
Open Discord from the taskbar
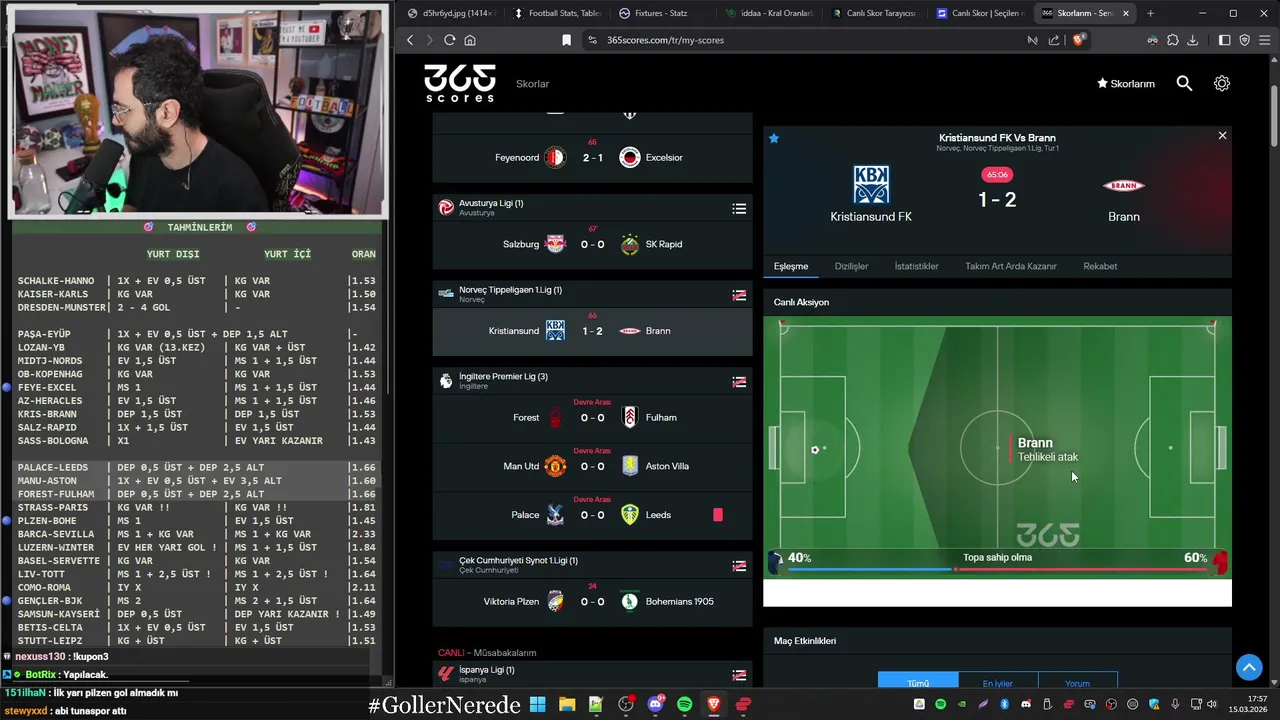tap(655, 704)
